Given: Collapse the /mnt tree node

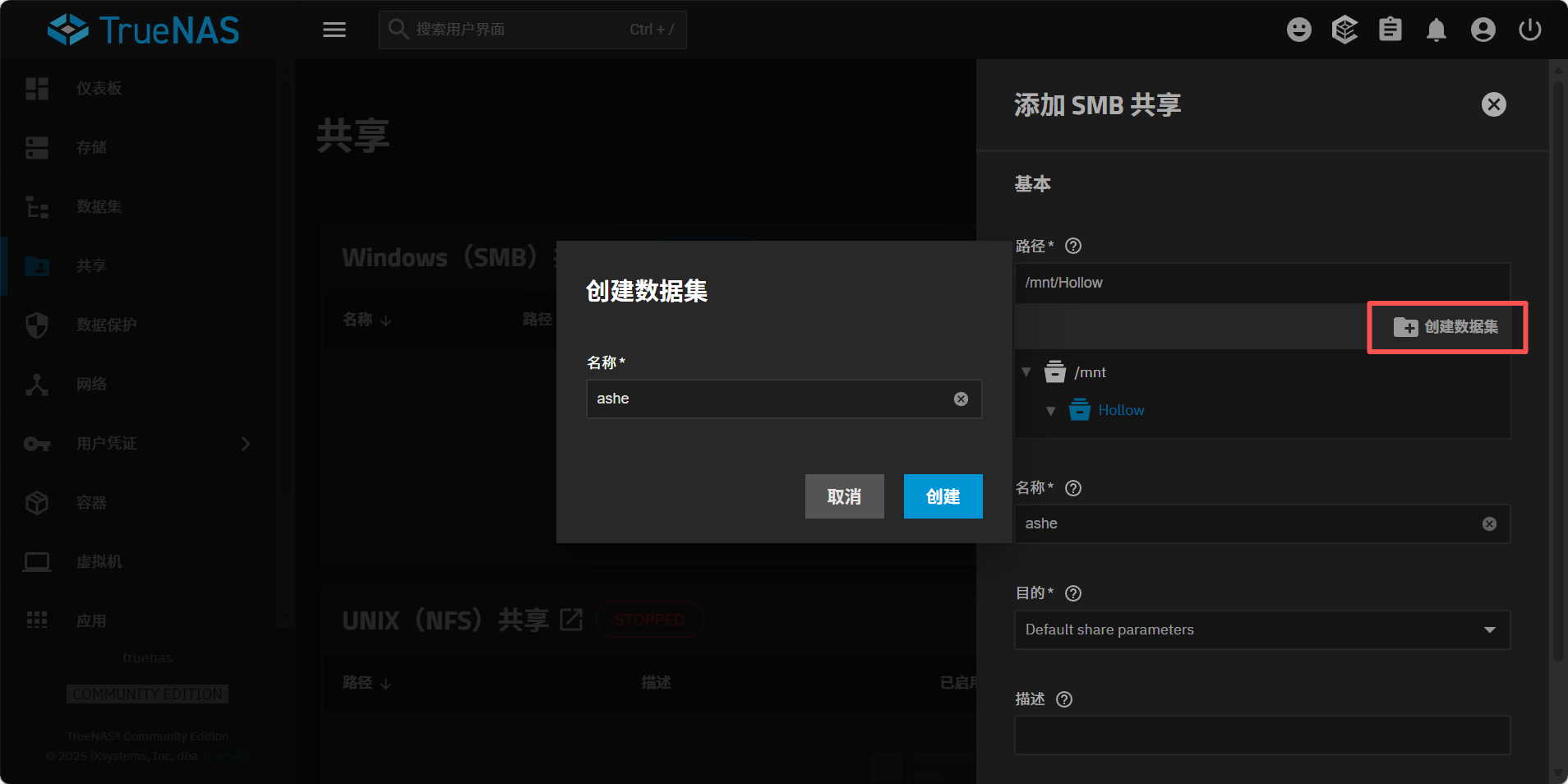Looking at the screenshot, I should (x=1026, y=372).
